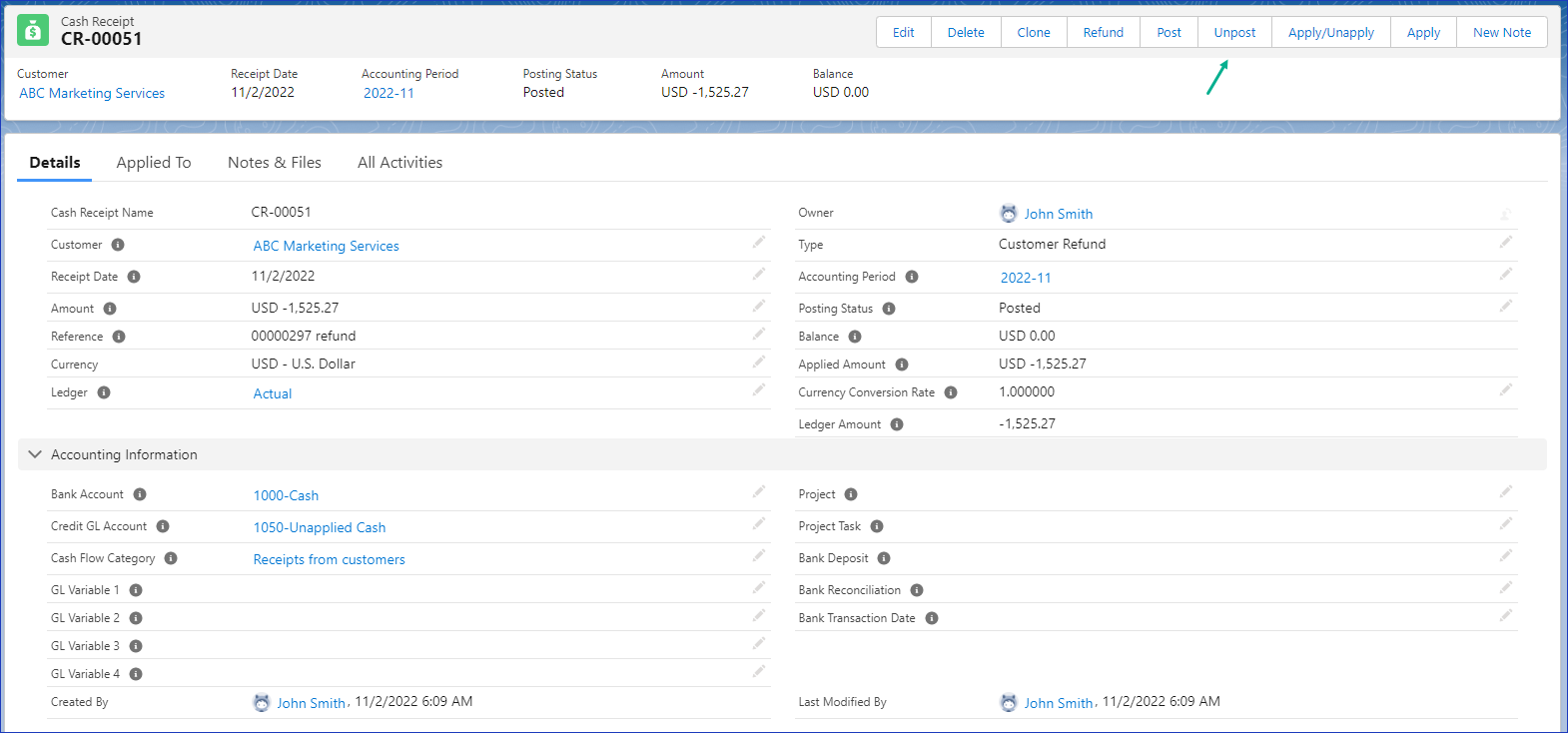Image resolution: width=1568 pixels, height=733 pixels.
Task: Edit the Type field pencil icon
Action: [x=1506, y=242]
